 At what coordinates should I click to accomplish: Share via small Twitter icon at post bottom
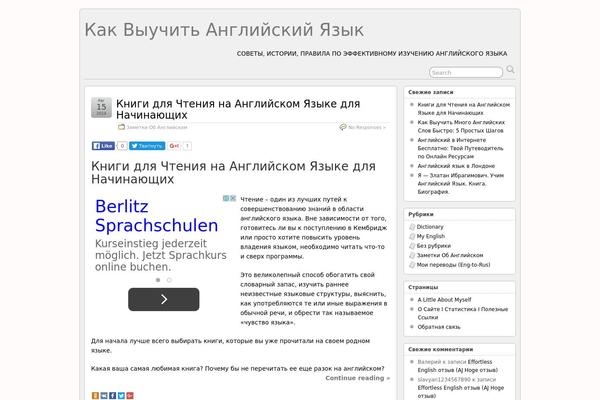point(121,395)
